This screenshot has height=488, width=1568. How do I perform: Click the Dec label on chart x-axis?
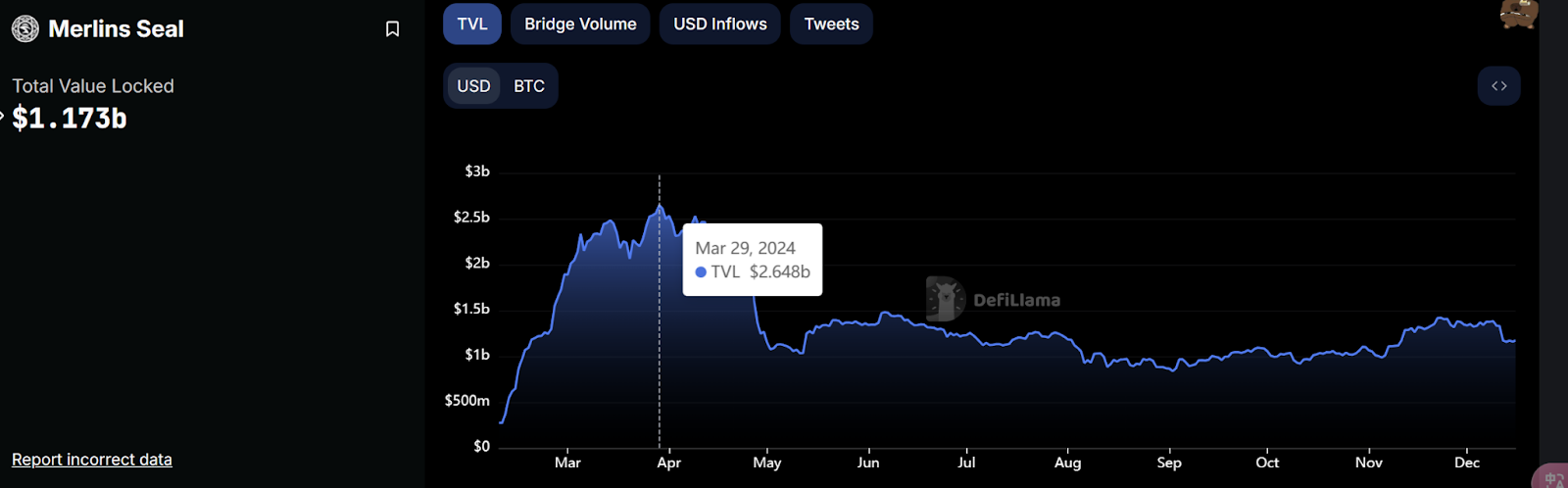pyautogui.click(x=1466, y=463)
